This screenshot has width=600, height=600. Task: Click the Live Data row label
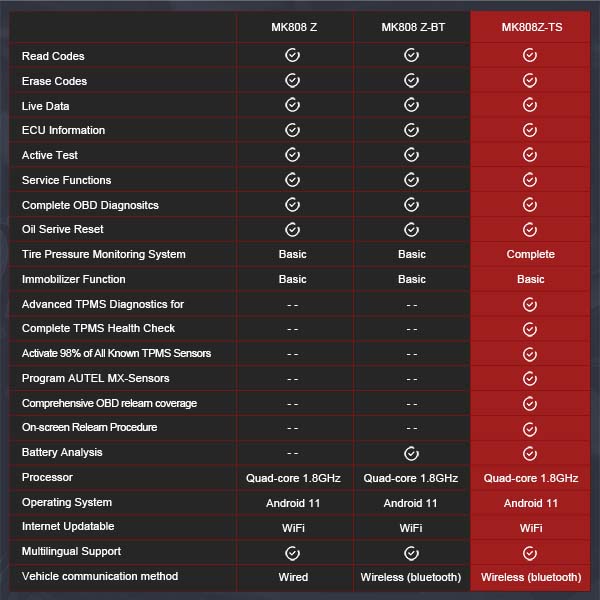coord(46,106)
